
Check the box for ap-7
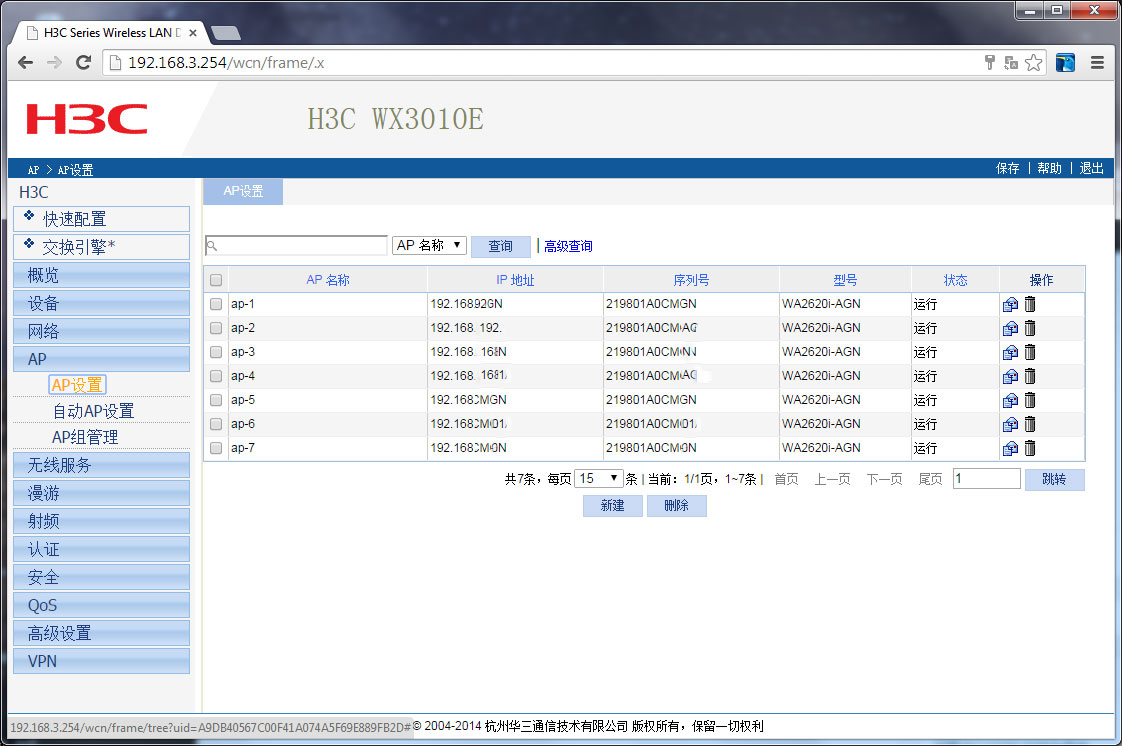tap(216, 448)
